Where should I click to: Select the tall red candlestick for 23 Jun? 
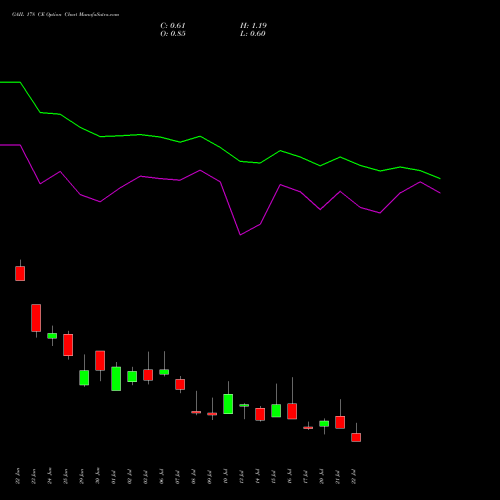click(x=36, y=318)
